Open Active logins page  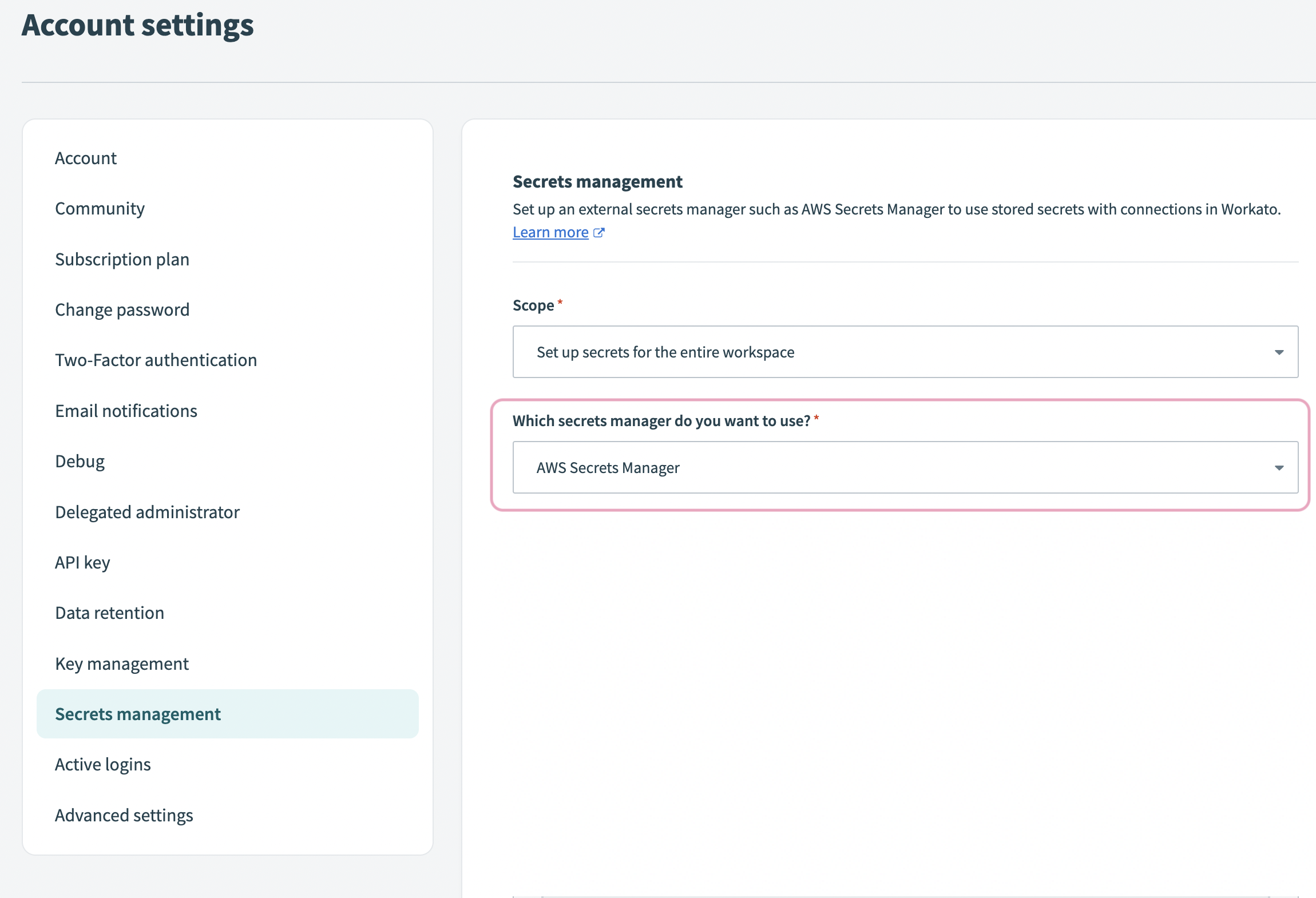tap(103, 765)
